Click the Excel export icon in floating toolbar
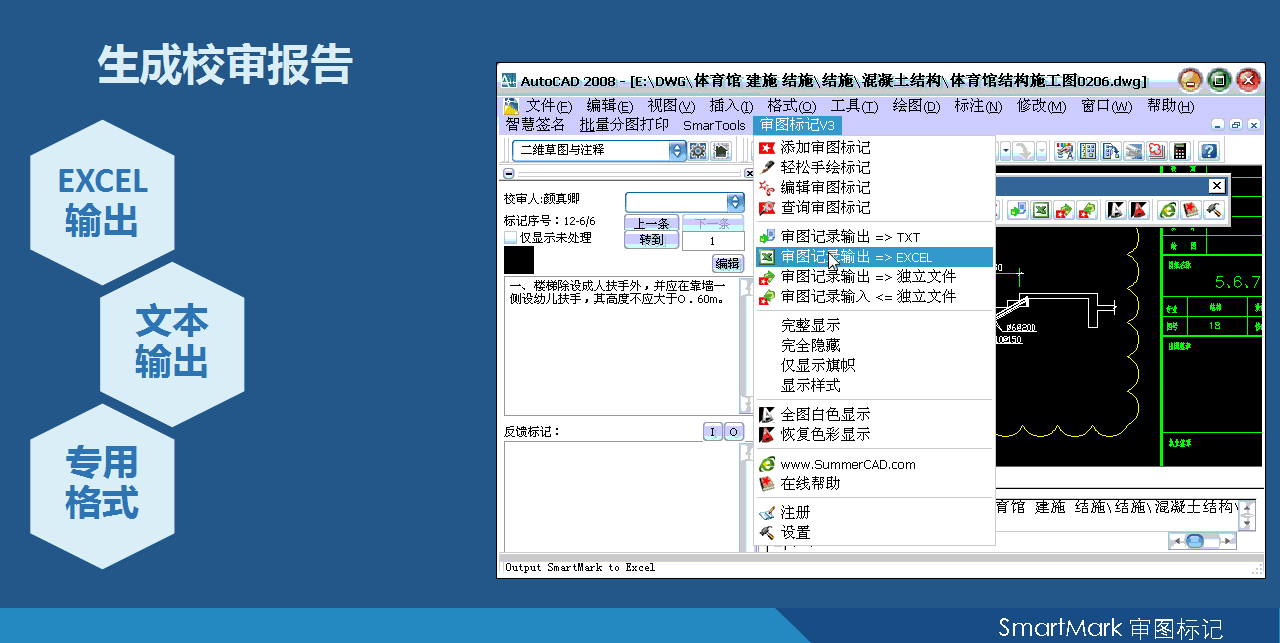 [x=1041, y=210]
